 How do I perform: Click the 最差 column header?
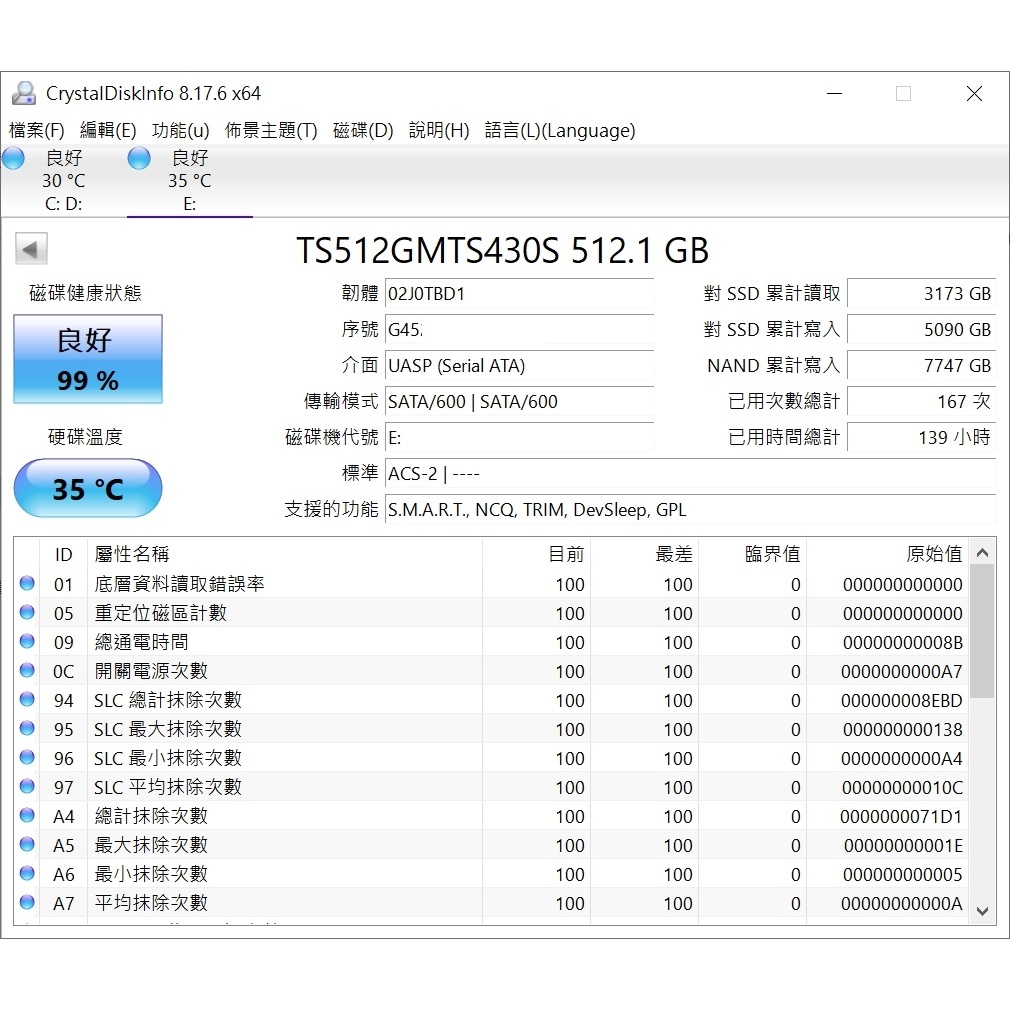(645, 554)
